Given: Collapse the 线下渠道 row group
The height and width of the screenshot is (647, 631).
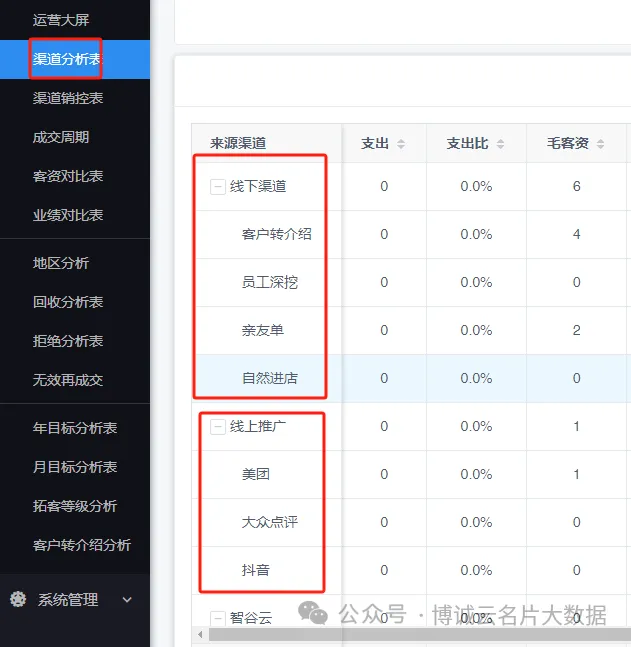Looking at the screenshot, I should coord(217,187).
